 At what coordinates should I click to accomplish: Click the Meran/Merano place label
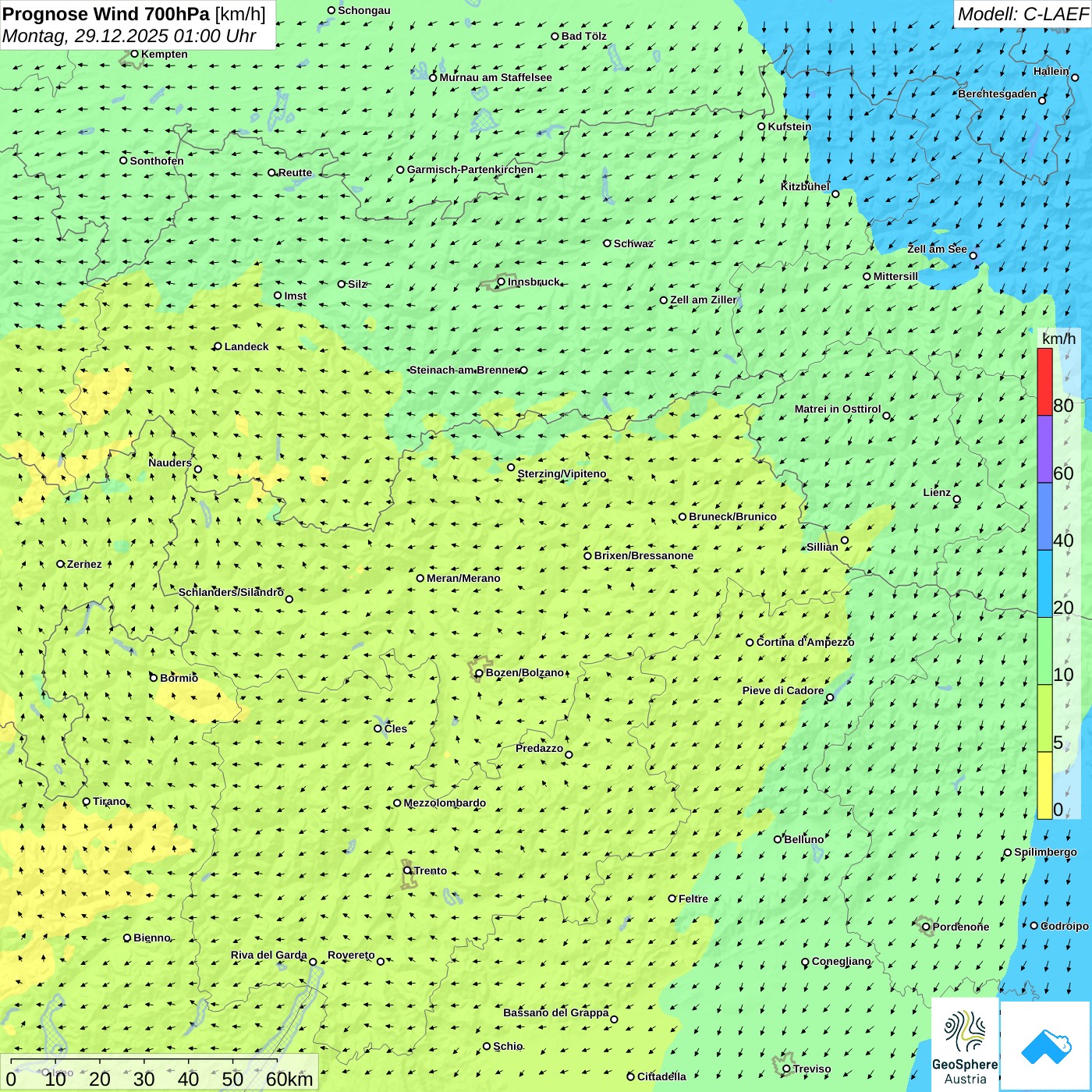[463, 578]
